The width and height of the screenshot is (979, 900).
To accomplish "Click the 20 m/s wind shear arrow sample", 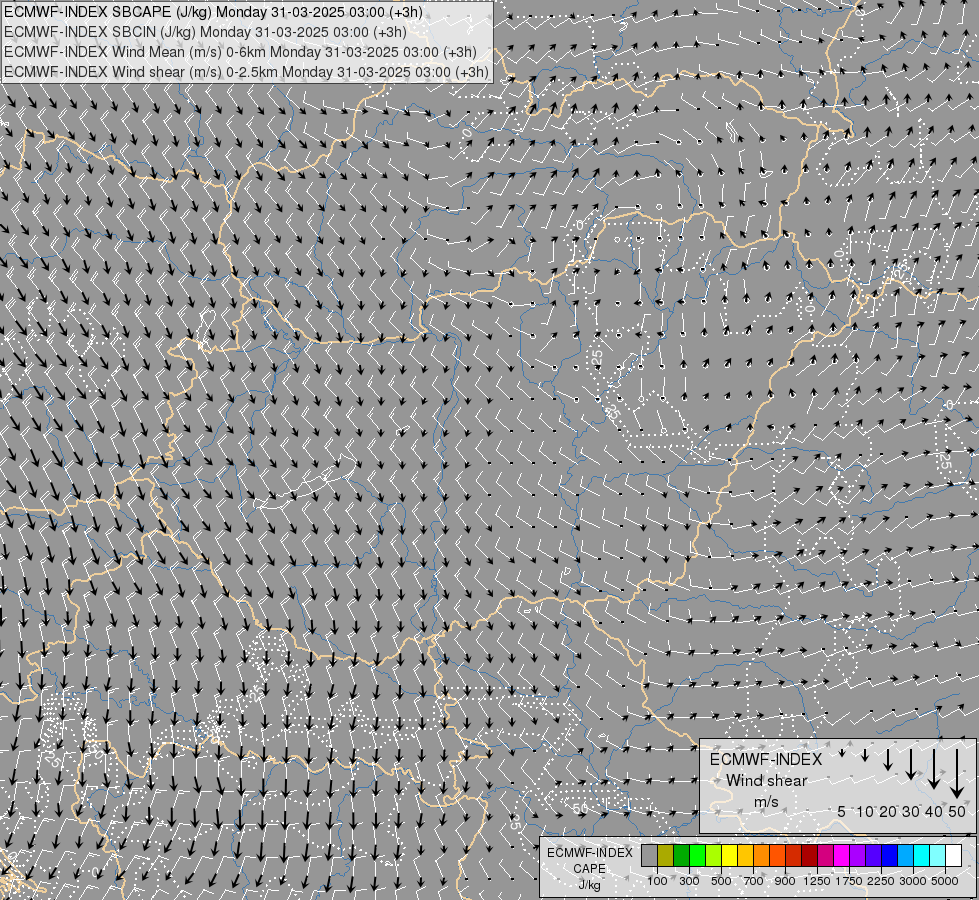I will tap(888, 759).
